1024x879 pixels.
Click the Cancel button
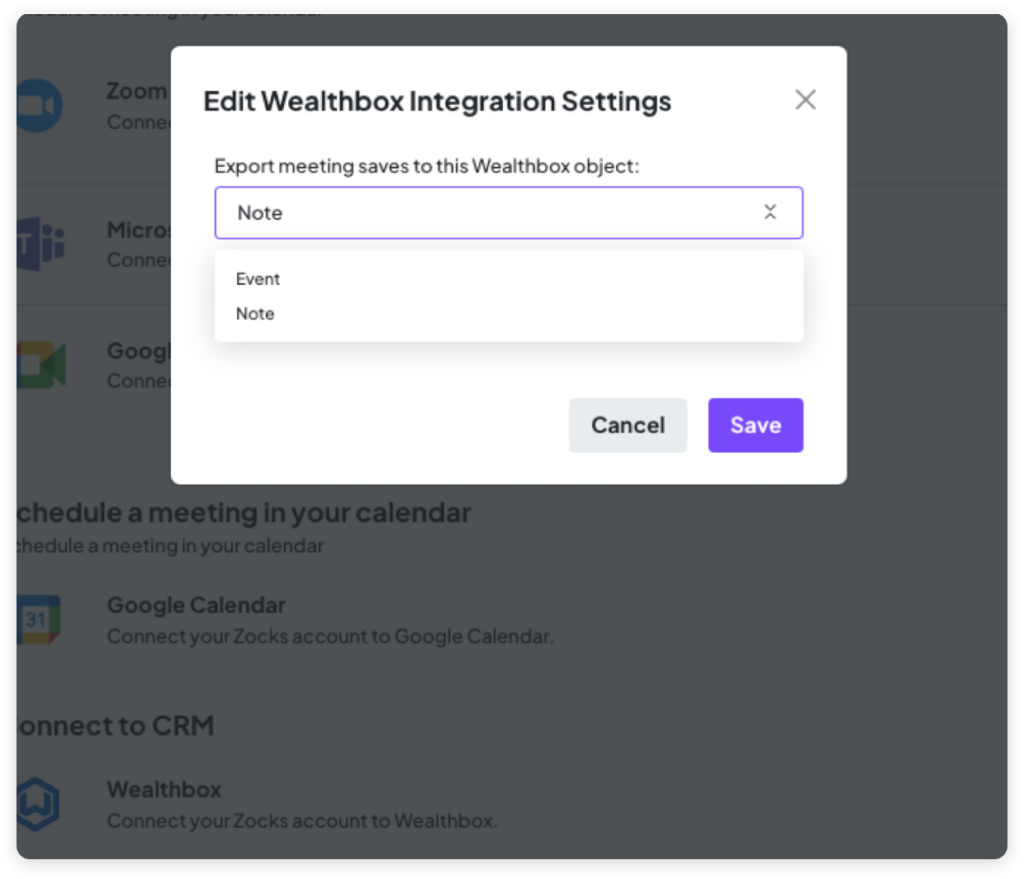628,425
